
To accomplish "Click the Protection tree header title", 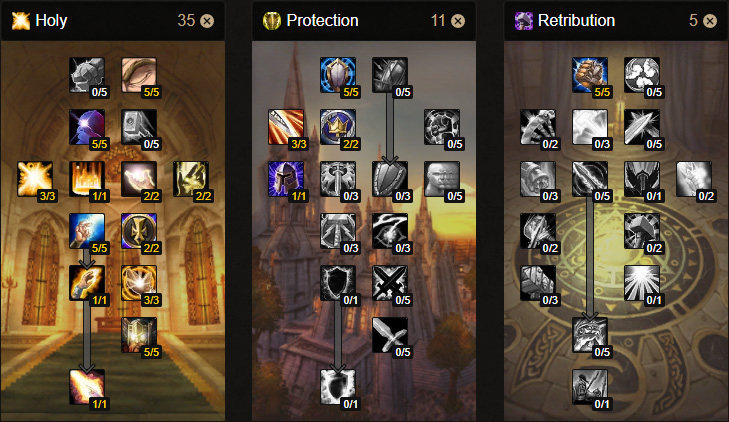I will (322, 20).
